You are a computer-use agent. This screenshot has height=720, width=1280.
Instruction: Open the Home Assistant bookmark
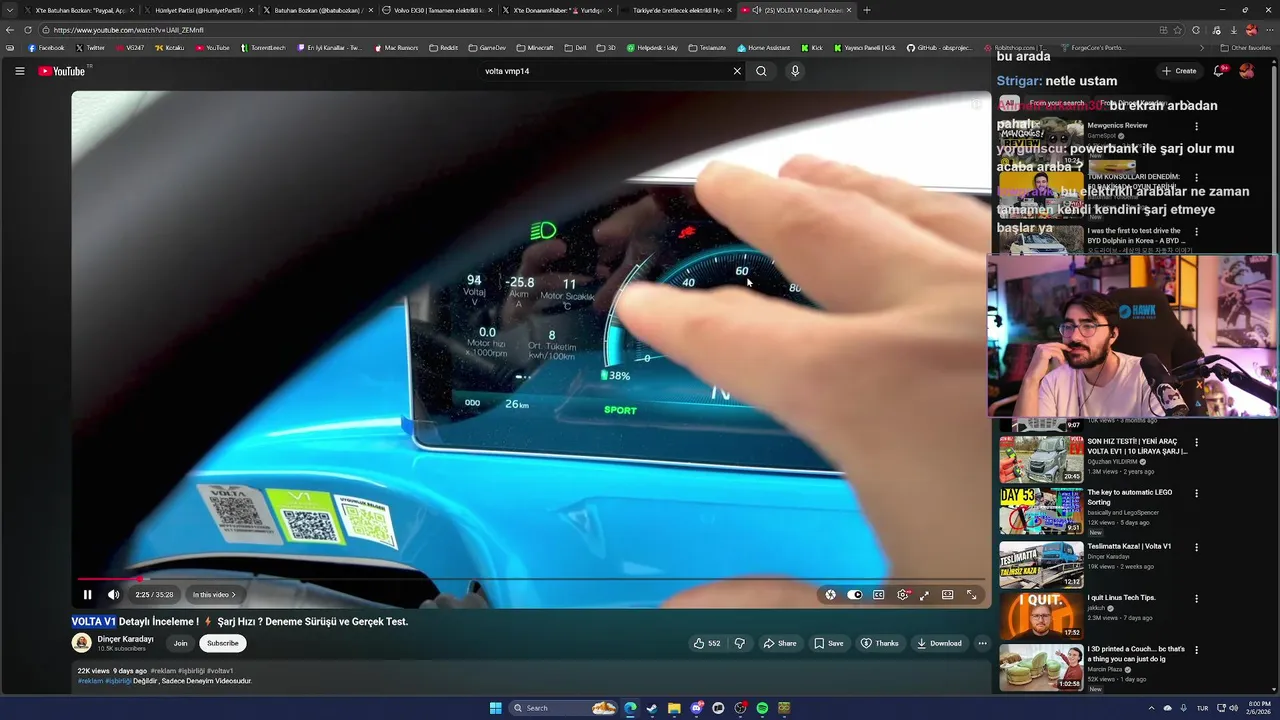coord(763,48)
